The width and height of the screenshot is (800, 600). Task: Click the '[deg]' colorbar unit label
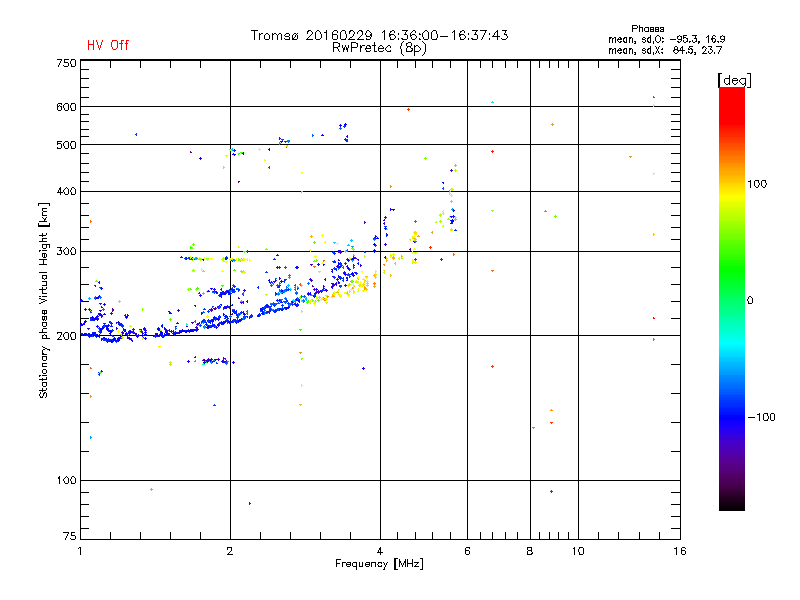734,80
